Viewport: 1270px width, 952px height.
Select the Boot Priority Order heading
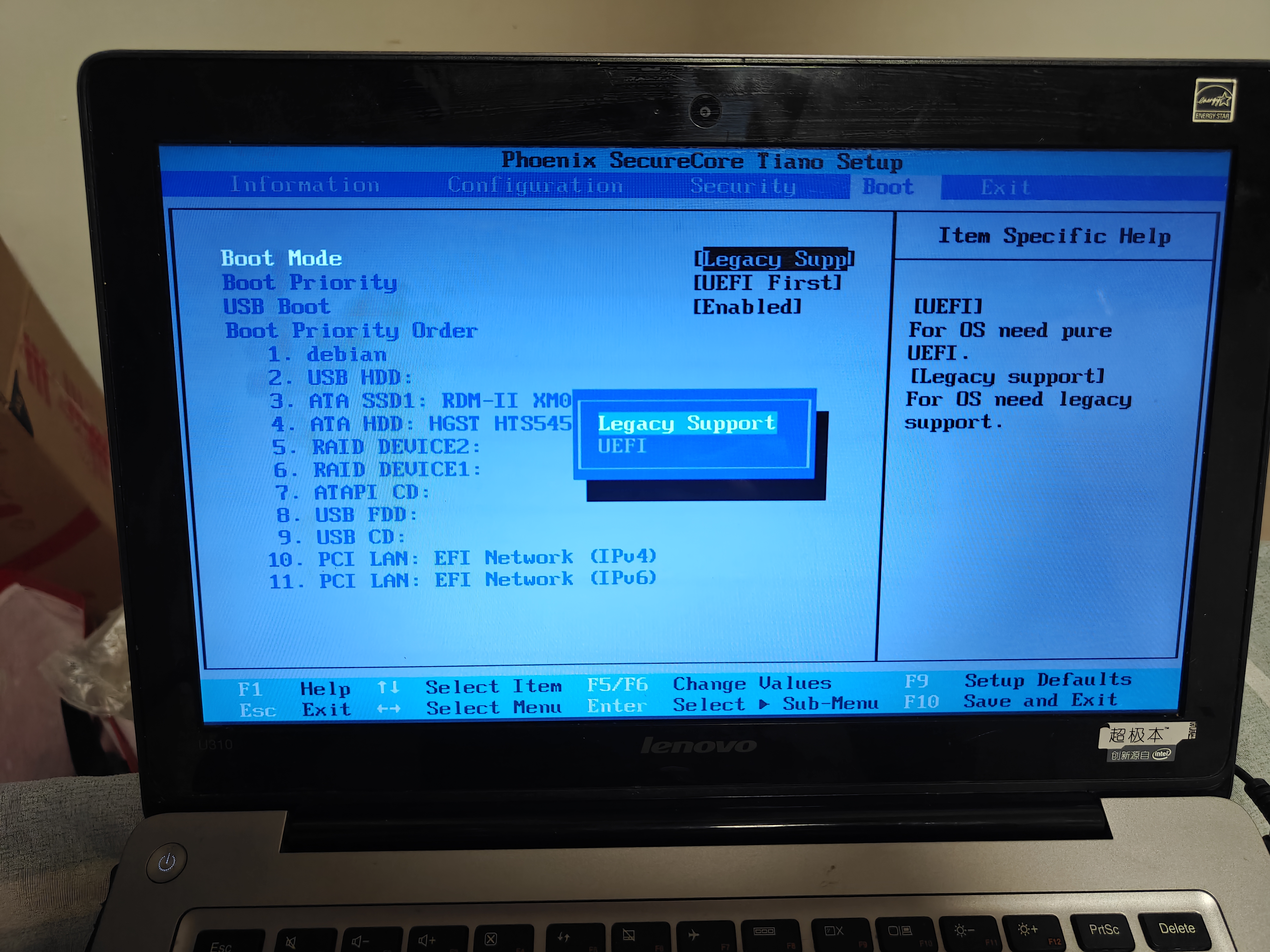tap(351, 331)
